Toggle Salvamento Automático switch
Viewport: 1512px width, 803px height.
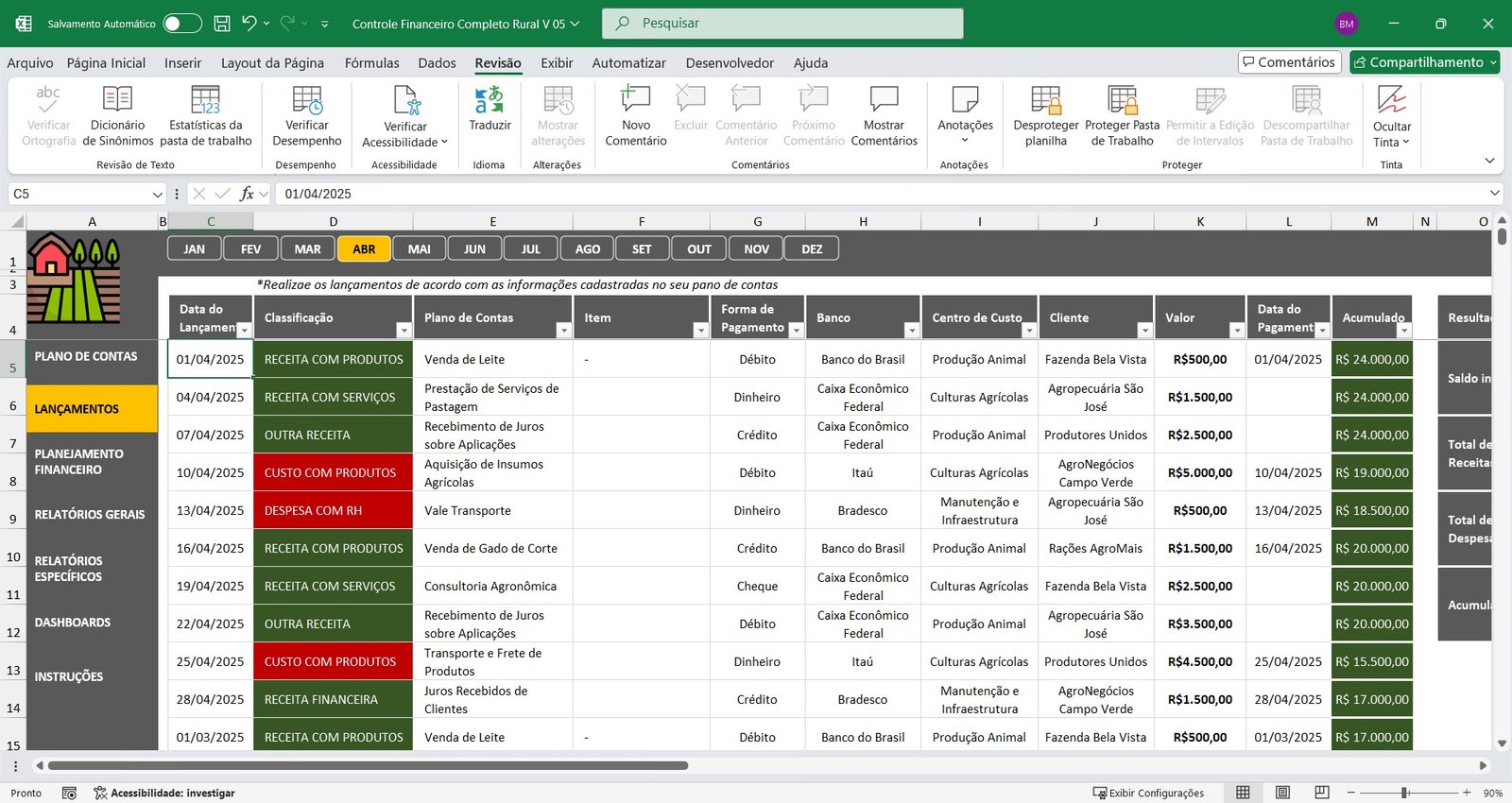(181, 24)
